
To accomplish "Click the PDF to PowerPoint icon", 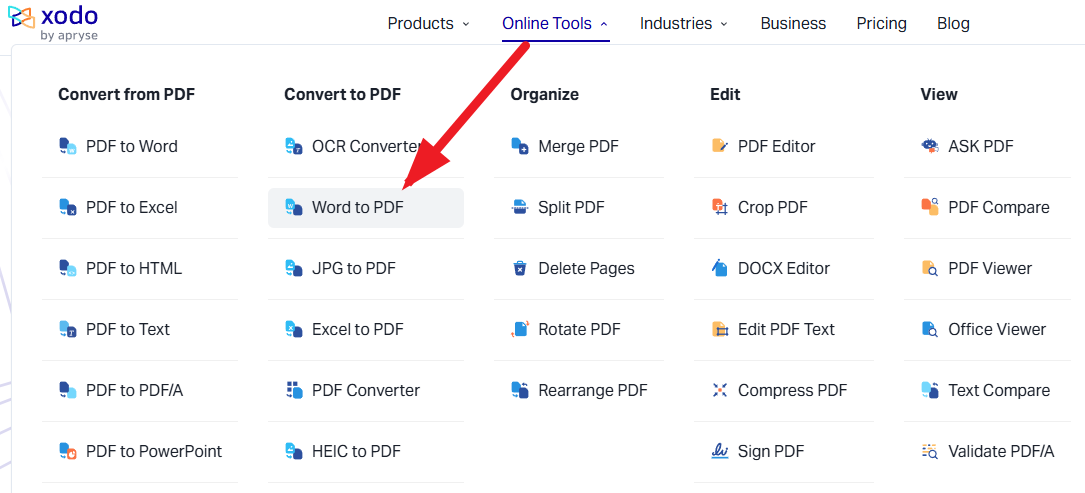I will pos(67,451).
